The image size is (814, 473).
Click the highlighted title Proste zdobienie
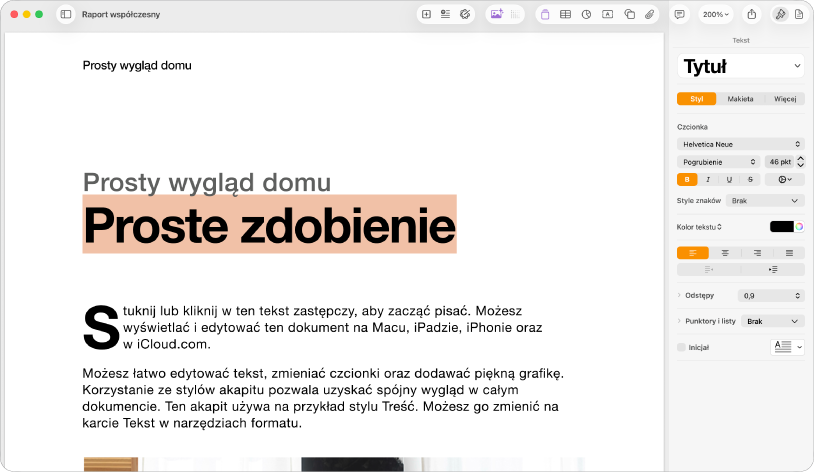pyautogui.click(x=269, y=225)
